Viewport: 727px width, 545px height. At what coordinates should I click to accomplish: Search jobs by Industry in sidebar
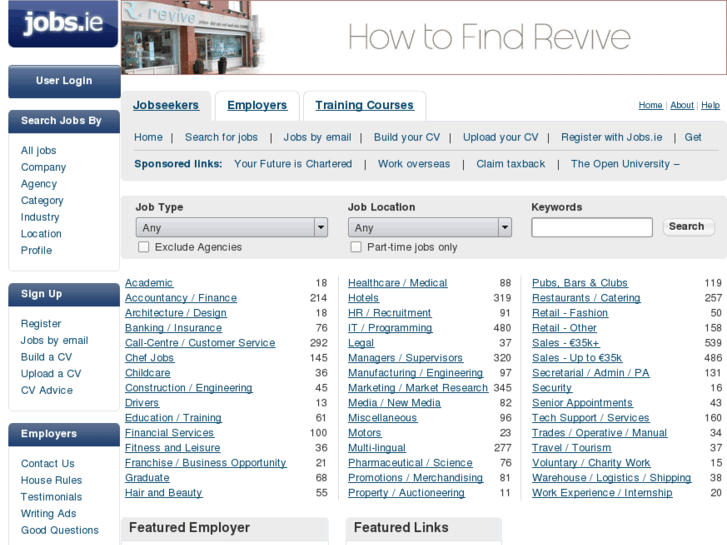point(40,217)
